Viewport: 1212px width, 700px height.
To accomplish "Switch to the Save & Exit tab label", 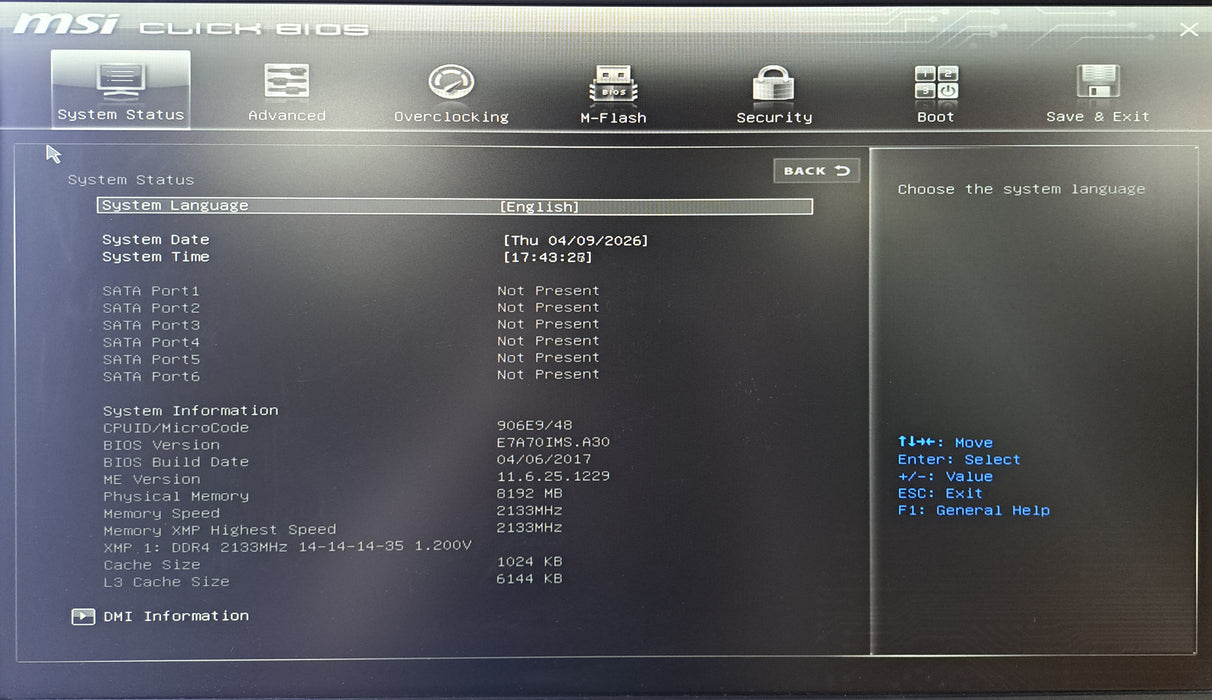I will pyautogui.click(x=1098, y=117).
